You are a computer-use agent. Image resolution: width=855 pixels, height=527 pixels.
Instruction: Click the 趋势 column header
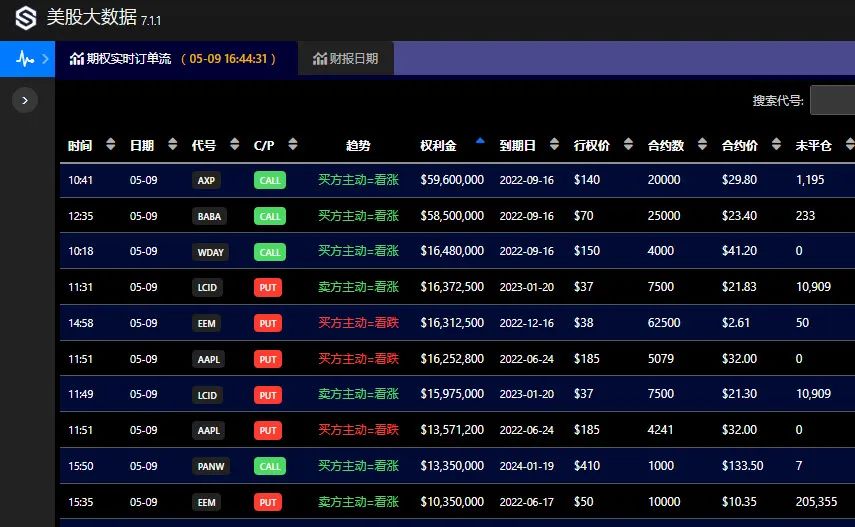point(358,146)
